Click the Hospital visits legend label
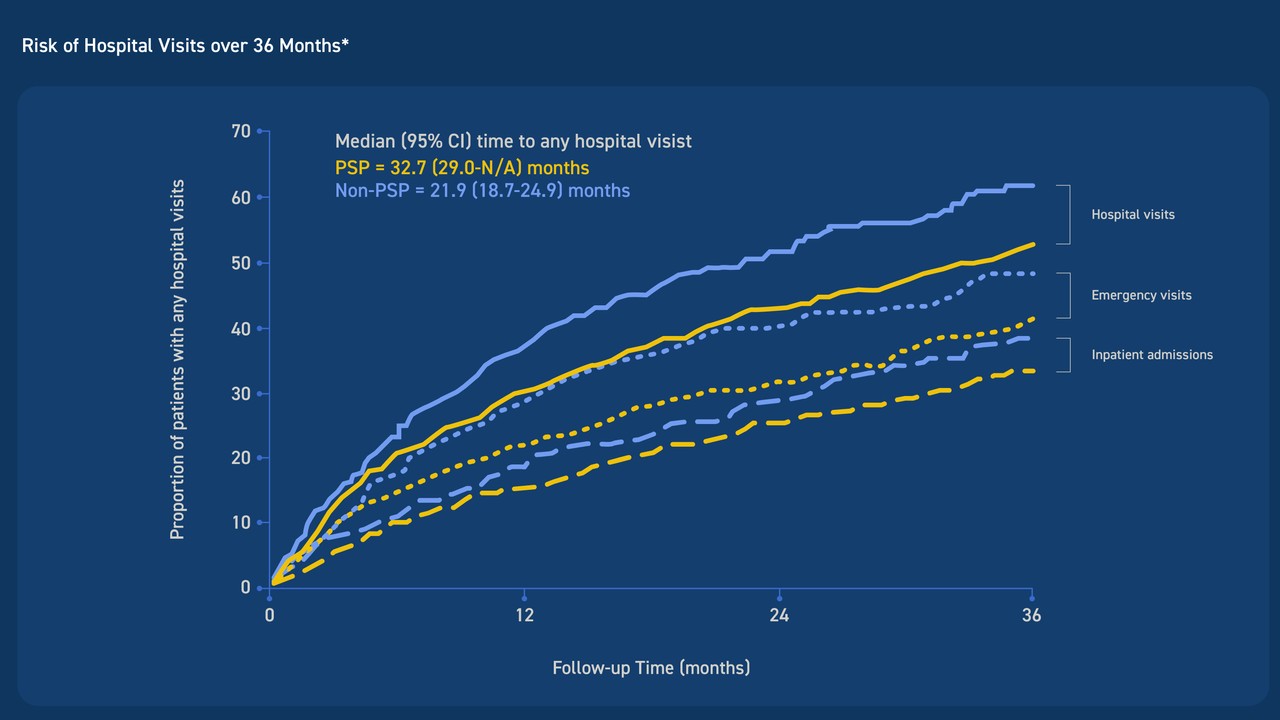Image resolution: width=1280 pixels, height=720 pixels. (x=1133, y=214)
